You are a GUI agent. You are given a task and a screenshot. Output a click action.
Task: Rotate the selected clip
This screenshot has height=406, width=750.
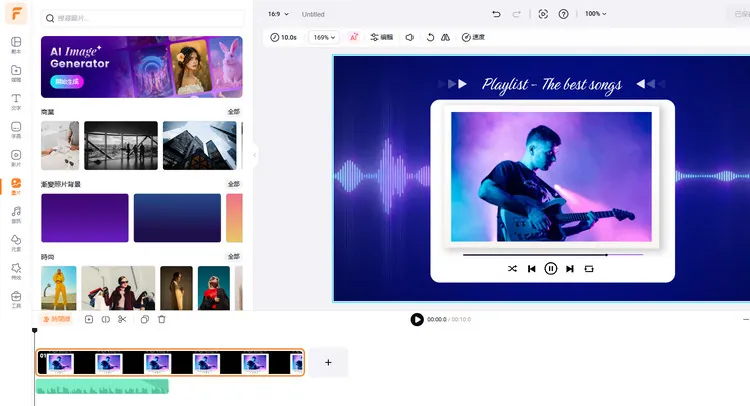click(x=430, y=37)
